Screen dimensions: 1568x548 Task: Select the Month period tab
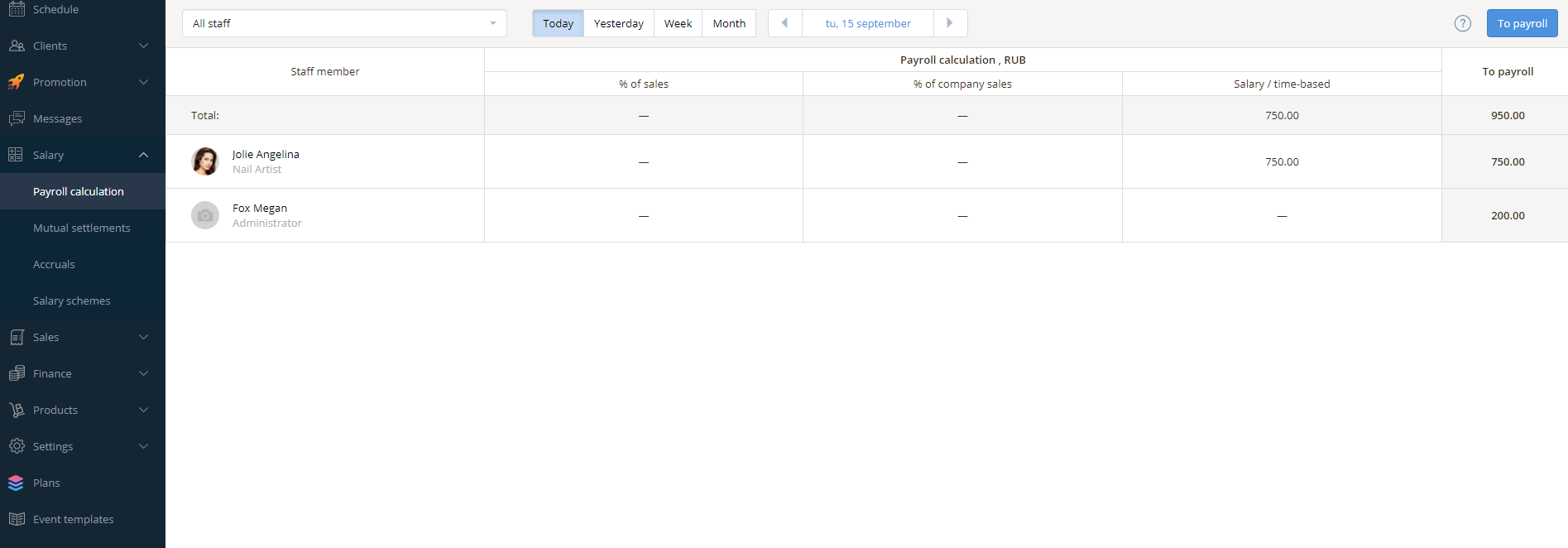pyautogui.click(x=729, y=23)
